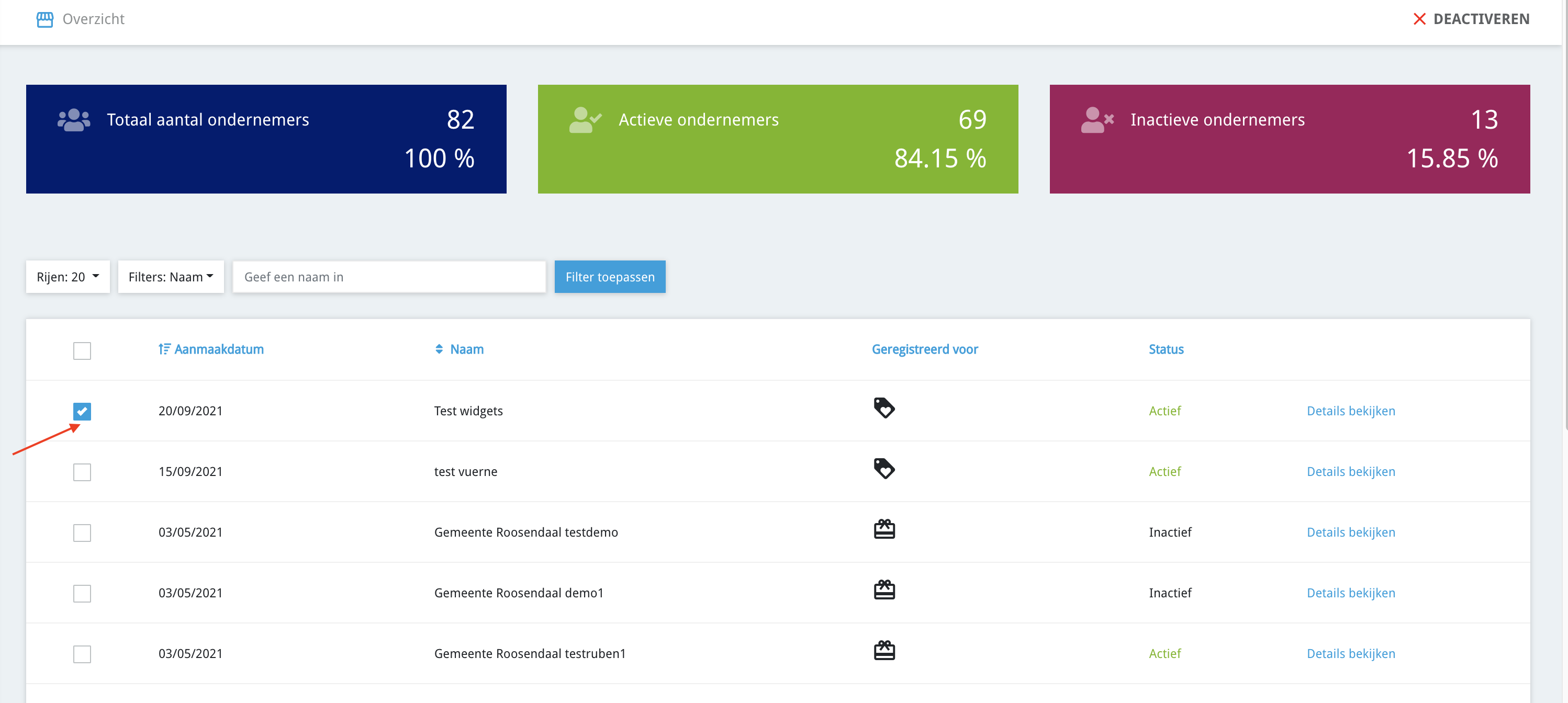Click the tag icon for Test widgets
The height and width of the screenshot is (703, 1568).
click(884, 408)
